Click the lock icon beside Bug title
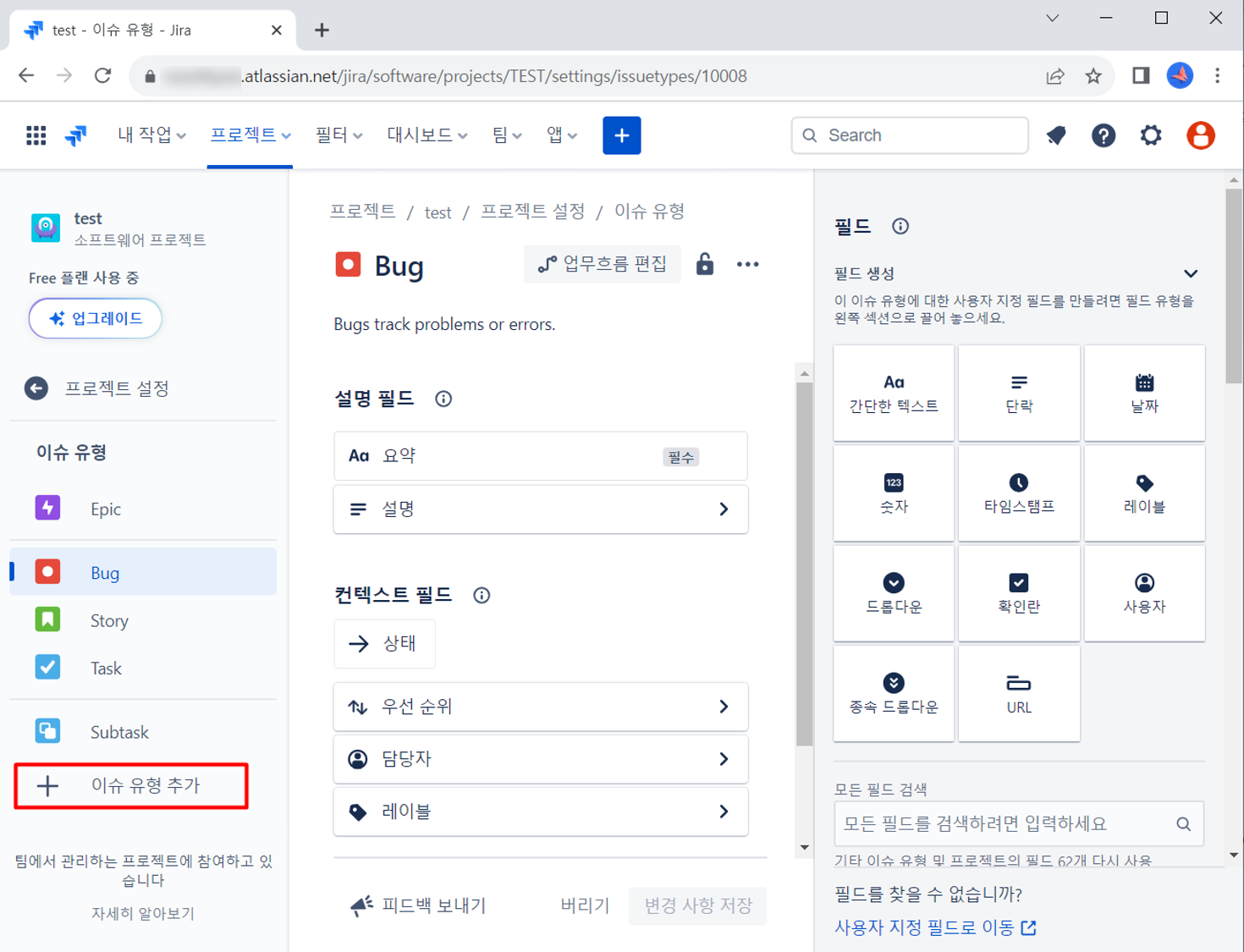The height and width of the screenshot is (952, 1244). tap(704, 265)
